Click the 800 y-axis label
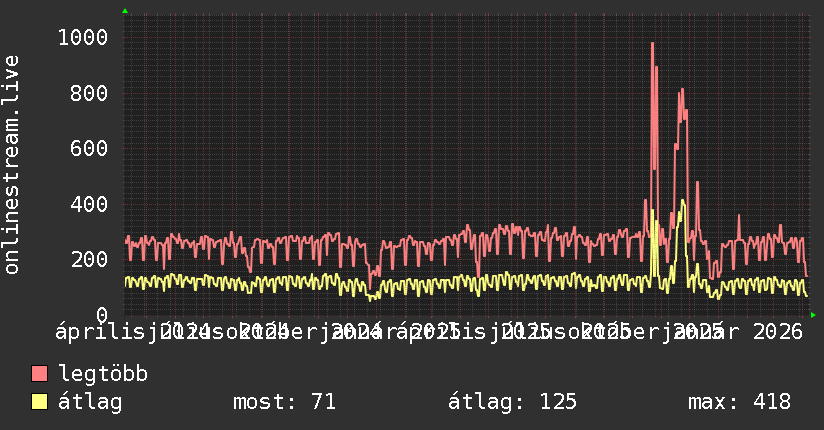Screen dimensions: 824x430 [89, 93]
